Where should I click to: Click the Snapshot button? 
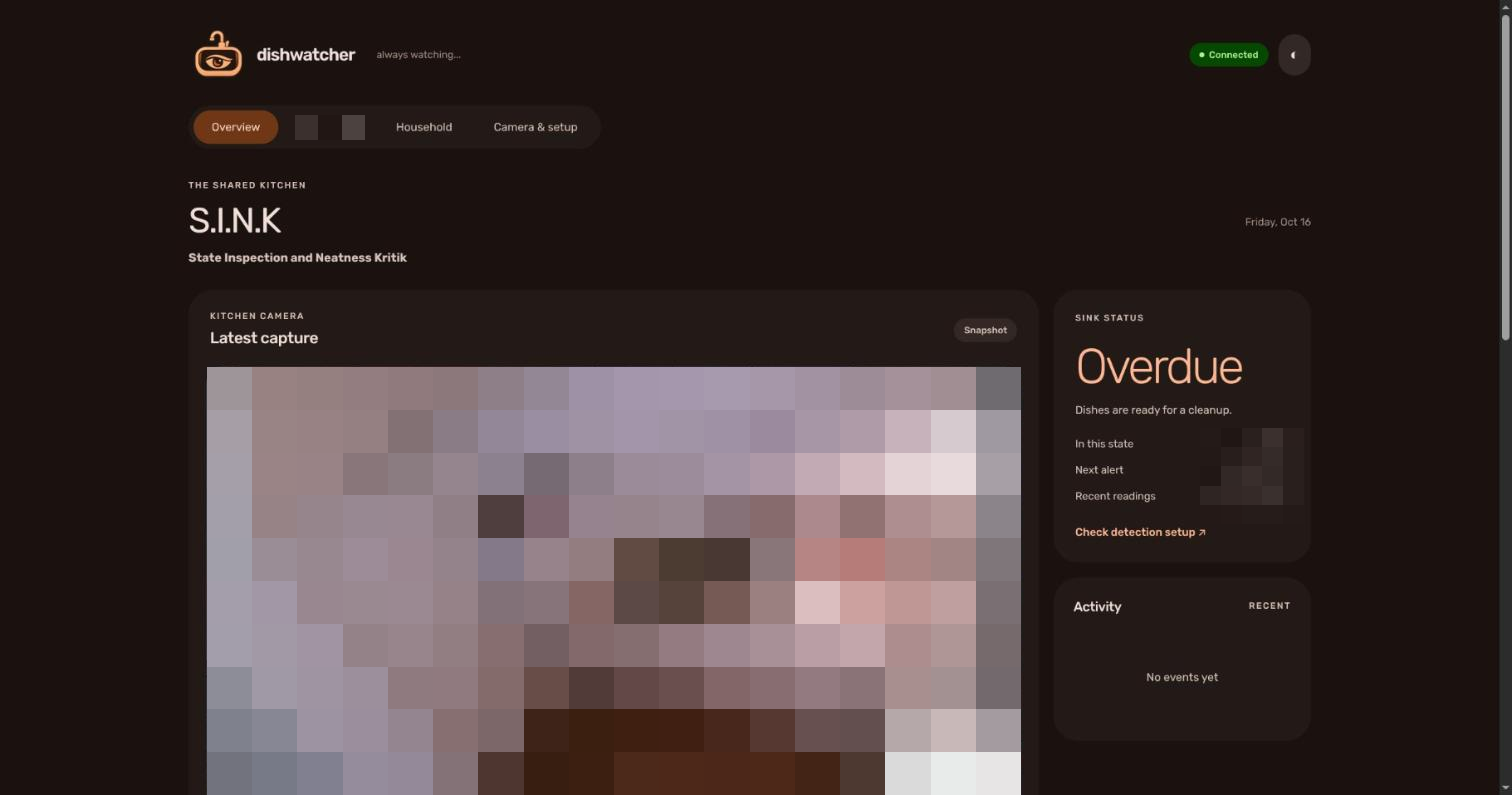(x=985, y=330)
